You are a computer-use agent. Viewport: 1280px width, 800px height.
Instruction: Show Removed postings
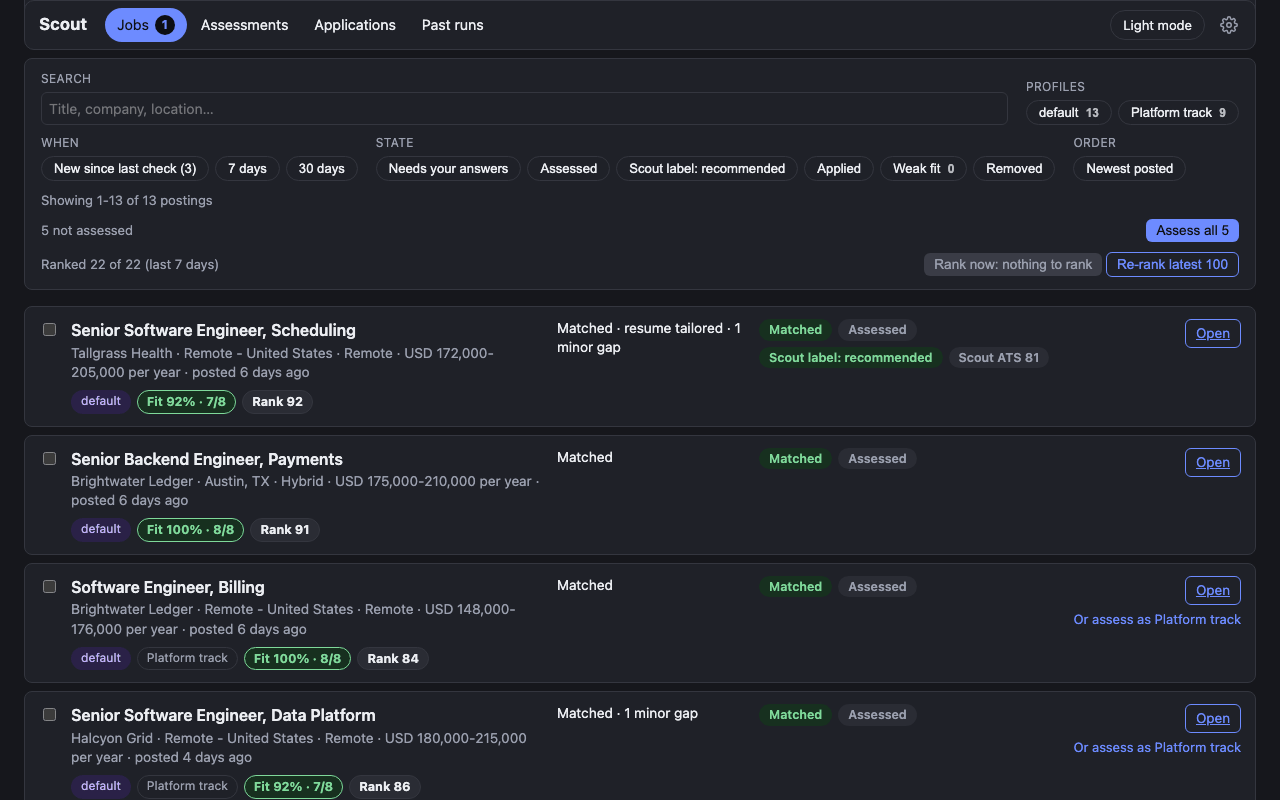point(1014,169)
